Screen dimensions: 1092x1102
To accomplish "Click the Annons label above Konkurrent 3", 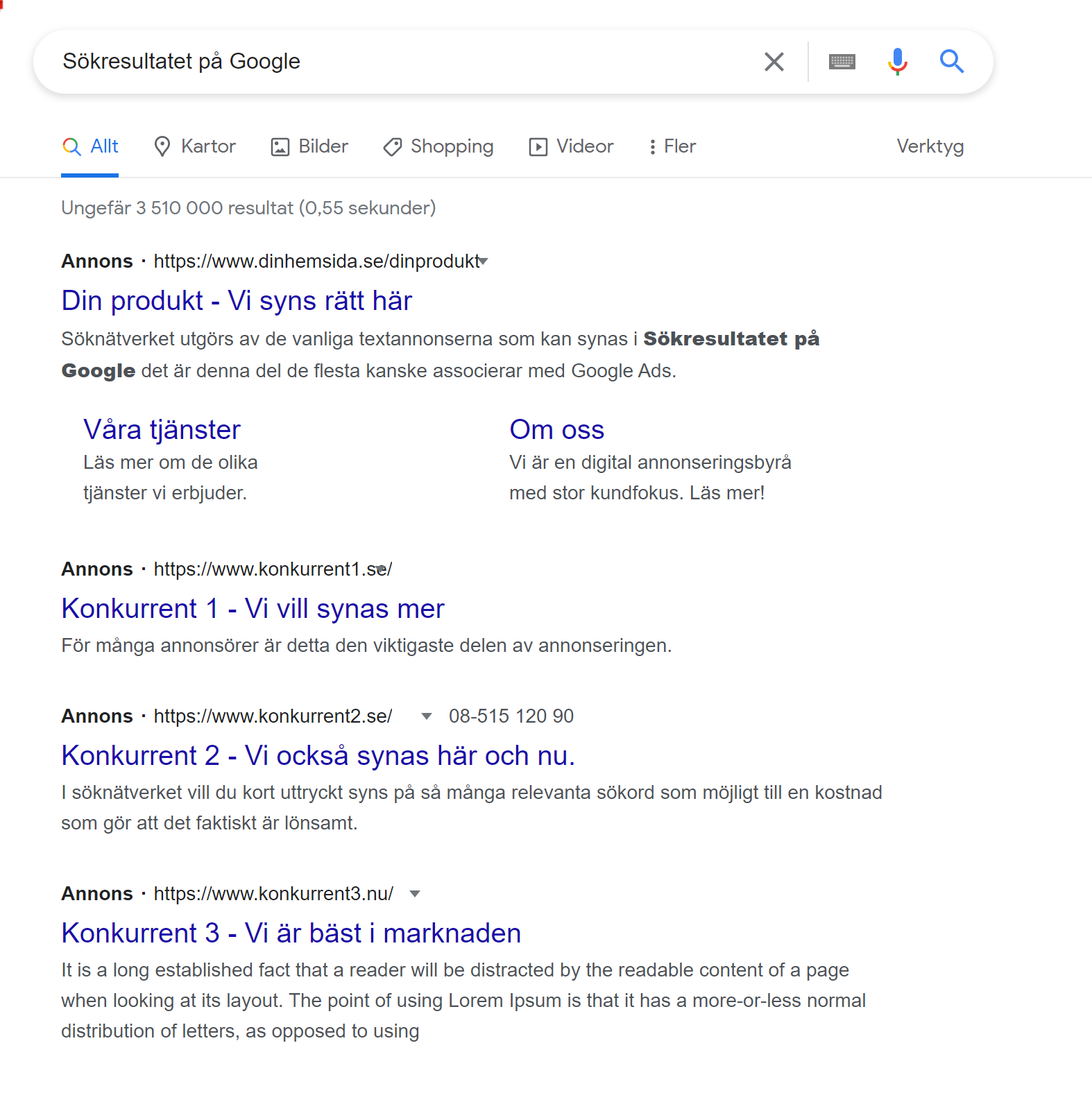I will pyautogui.click(x=97, y=894).
